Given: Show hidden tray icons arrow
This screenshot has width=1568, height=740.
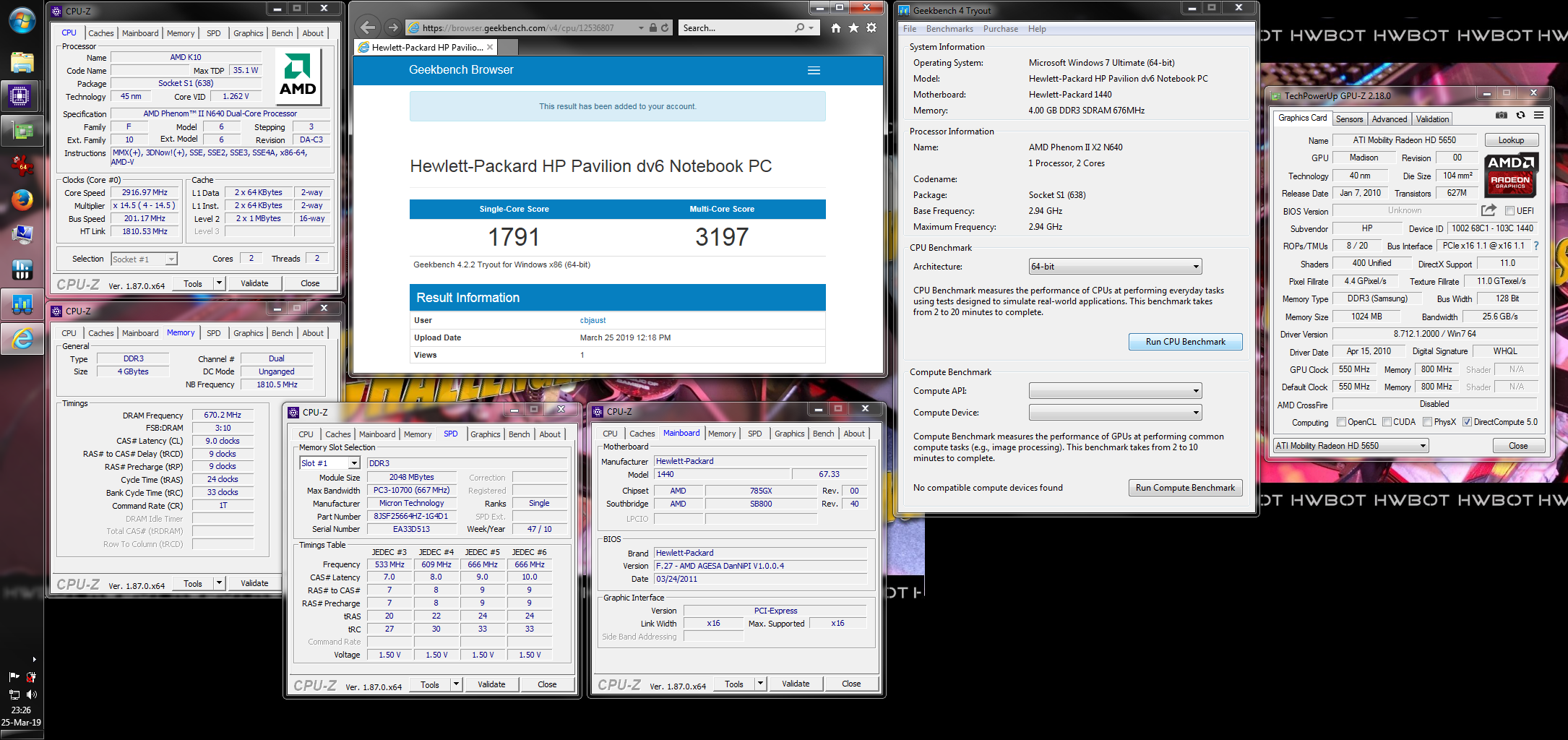Looking at the screenshot, I should pyautogui.click(x=34, y=659).
